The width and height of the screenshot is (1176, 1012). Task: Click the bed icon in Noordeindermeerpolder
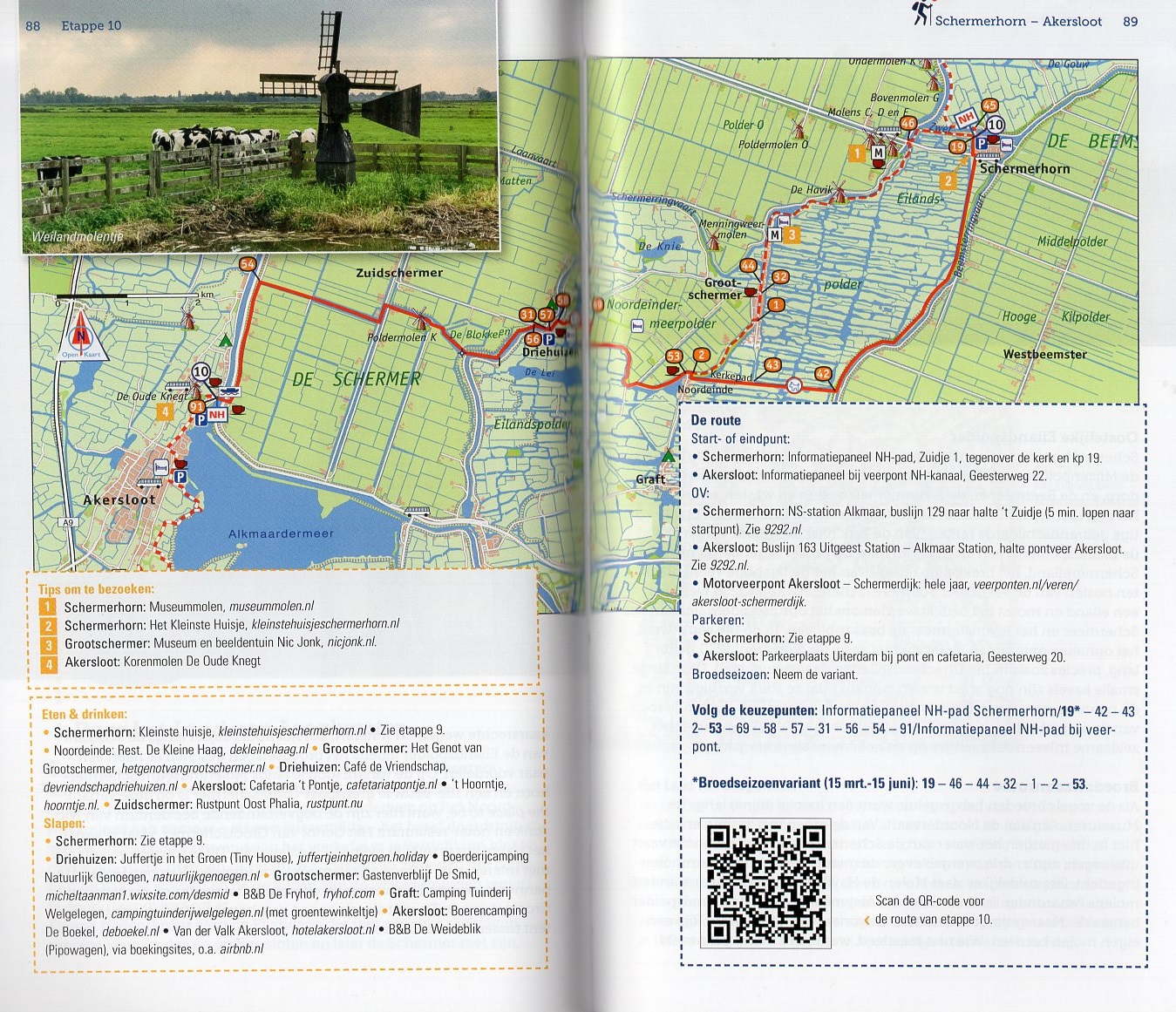coord(638,325)
